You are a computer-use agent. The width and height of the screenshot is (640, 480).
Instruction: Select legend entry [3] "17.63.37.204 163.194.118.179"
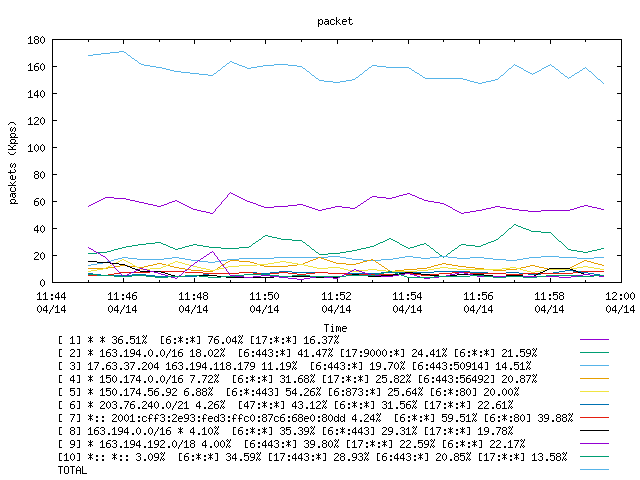[295, 366]
